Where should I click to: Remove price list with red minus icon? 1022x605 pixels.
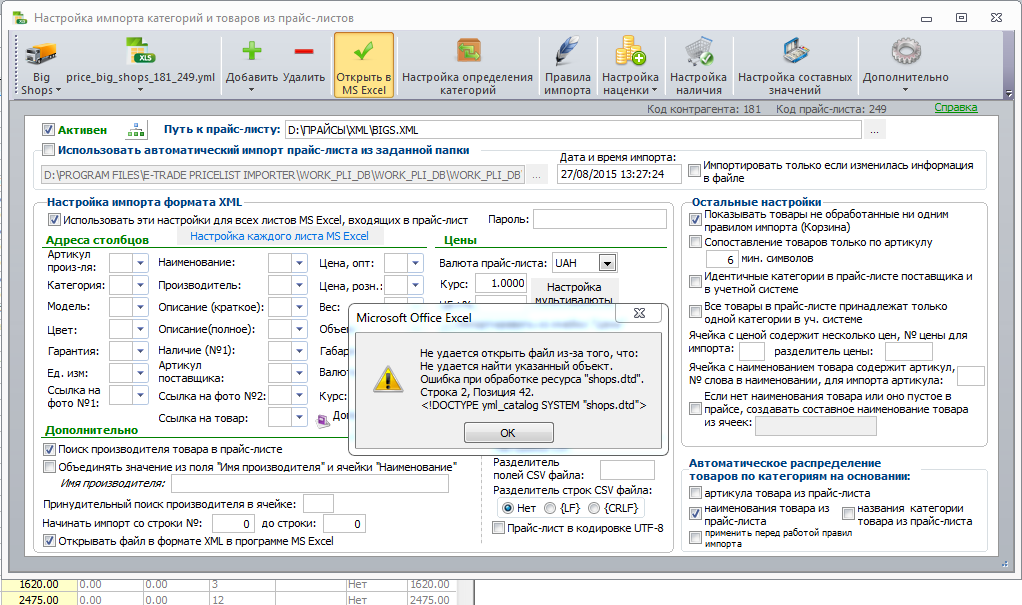coord(304,52)
